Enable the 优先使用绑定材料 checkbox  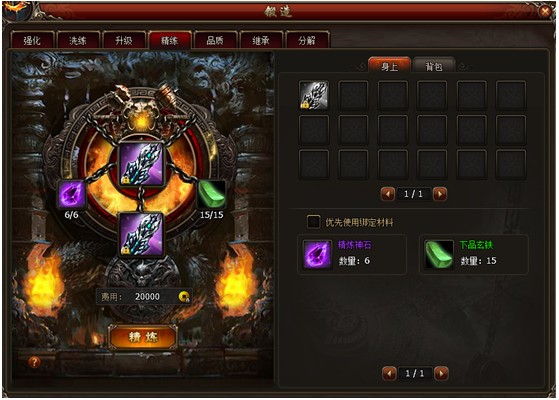pos(313,222)
